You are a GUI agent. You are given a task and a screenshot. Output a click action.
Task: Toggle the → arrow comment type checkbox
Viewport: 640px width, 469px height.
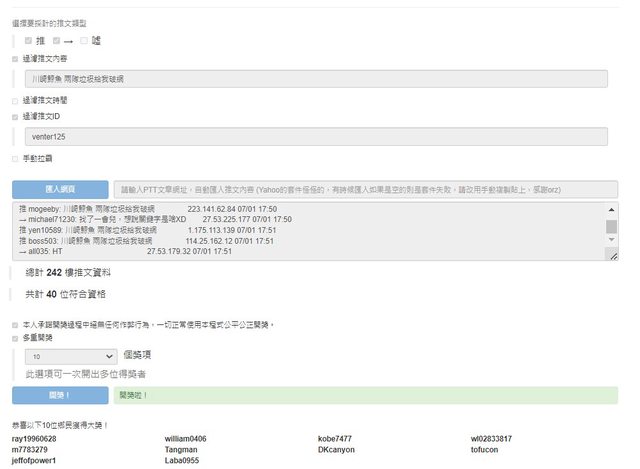tap(57, 41)
